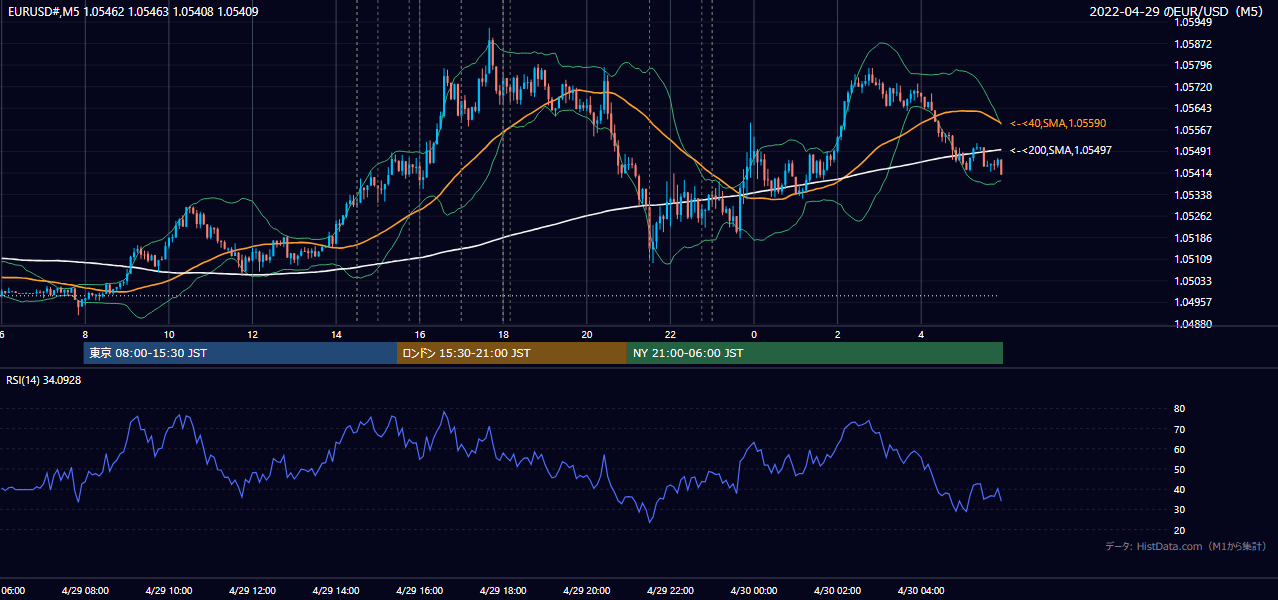This screenshot has width=1278, height=600.
Task: Click price axis value 1.05720
Action: pos(1192,87)
